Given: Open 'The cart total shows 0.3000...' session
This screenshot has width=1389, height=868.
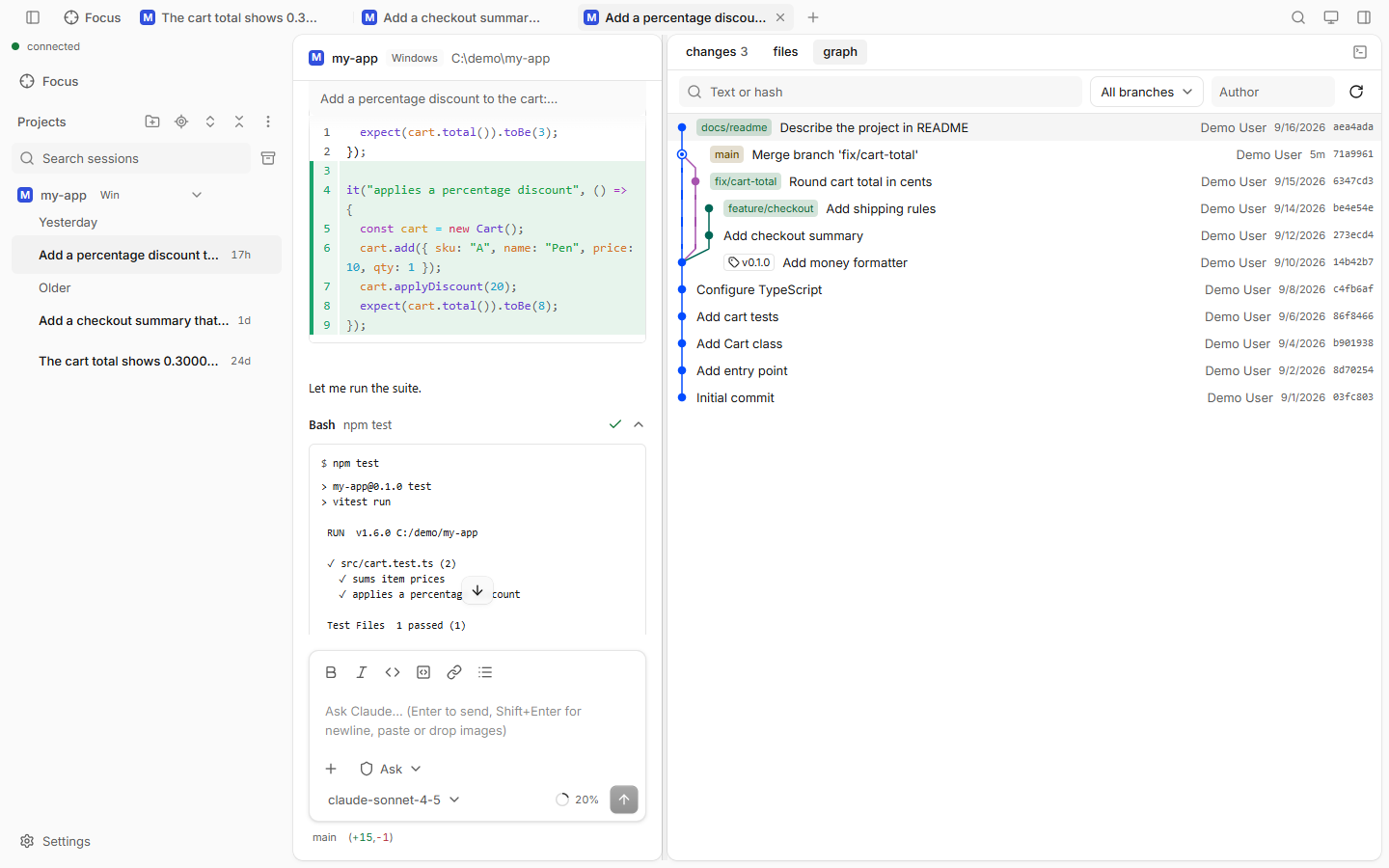Looking at the screenshot, I should pyautogui.click(x=147, y=361).
